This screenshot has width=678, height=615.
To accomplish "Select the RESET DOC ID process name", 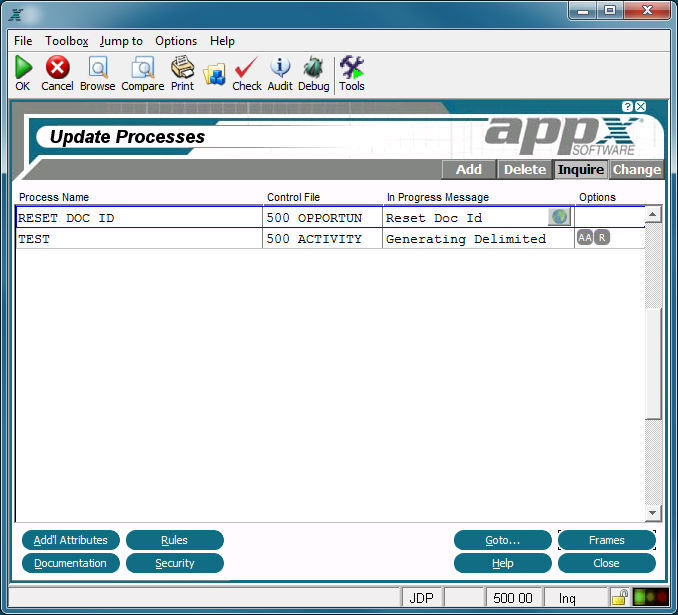I will coord(139,218).
